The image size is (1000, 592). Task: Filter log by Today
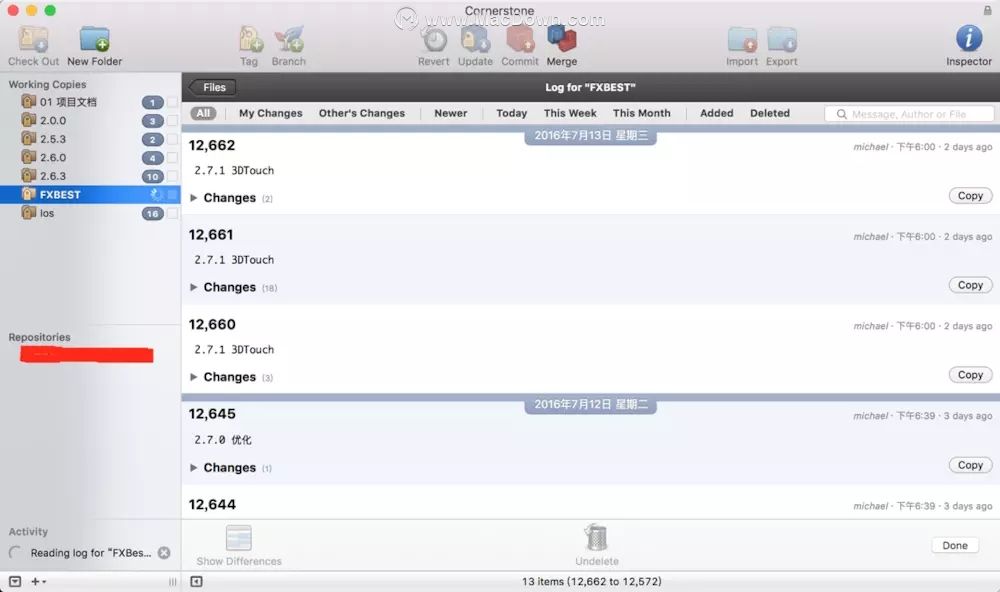point(511,113)
